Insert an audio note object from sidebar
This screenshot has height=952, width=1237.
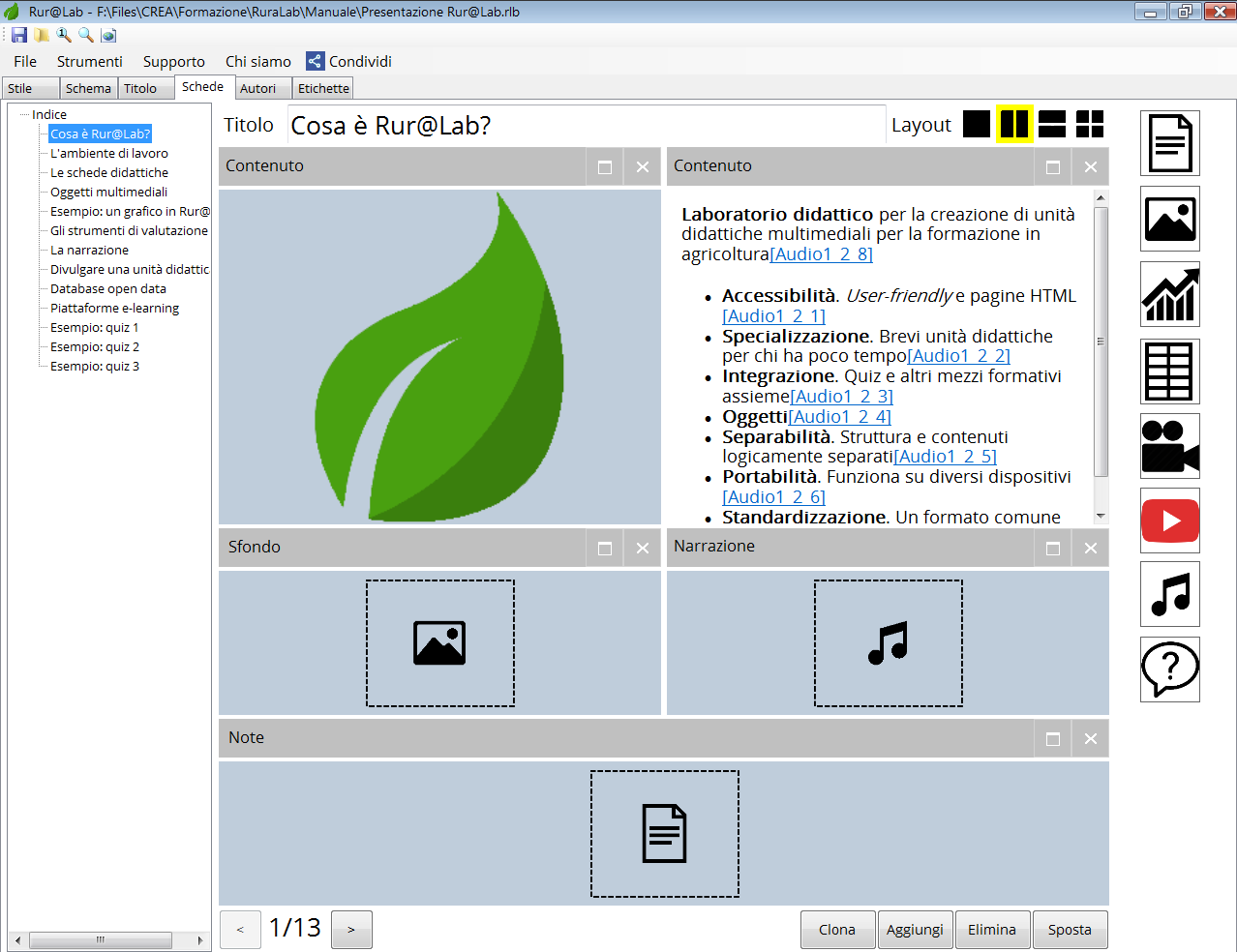1170,594
